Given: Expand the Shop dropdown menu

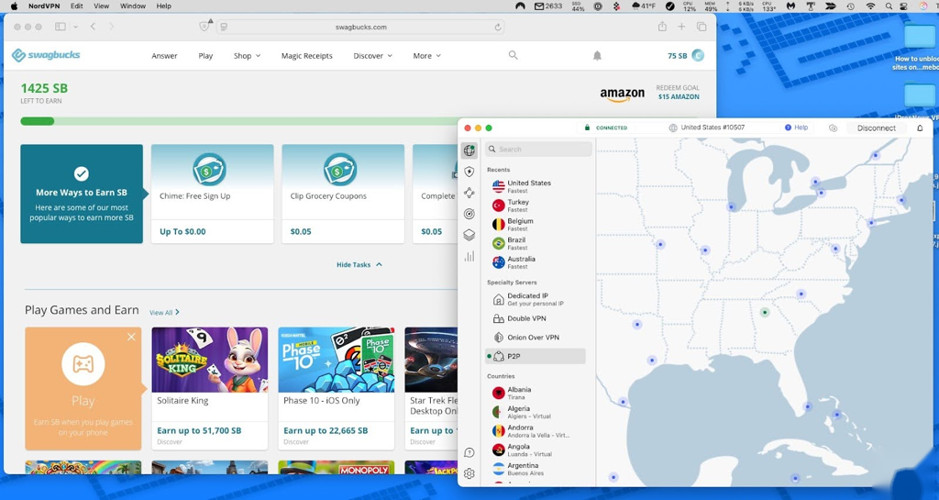Looking at the screenshot, I should pyautogui.click(x=246, y=56).
